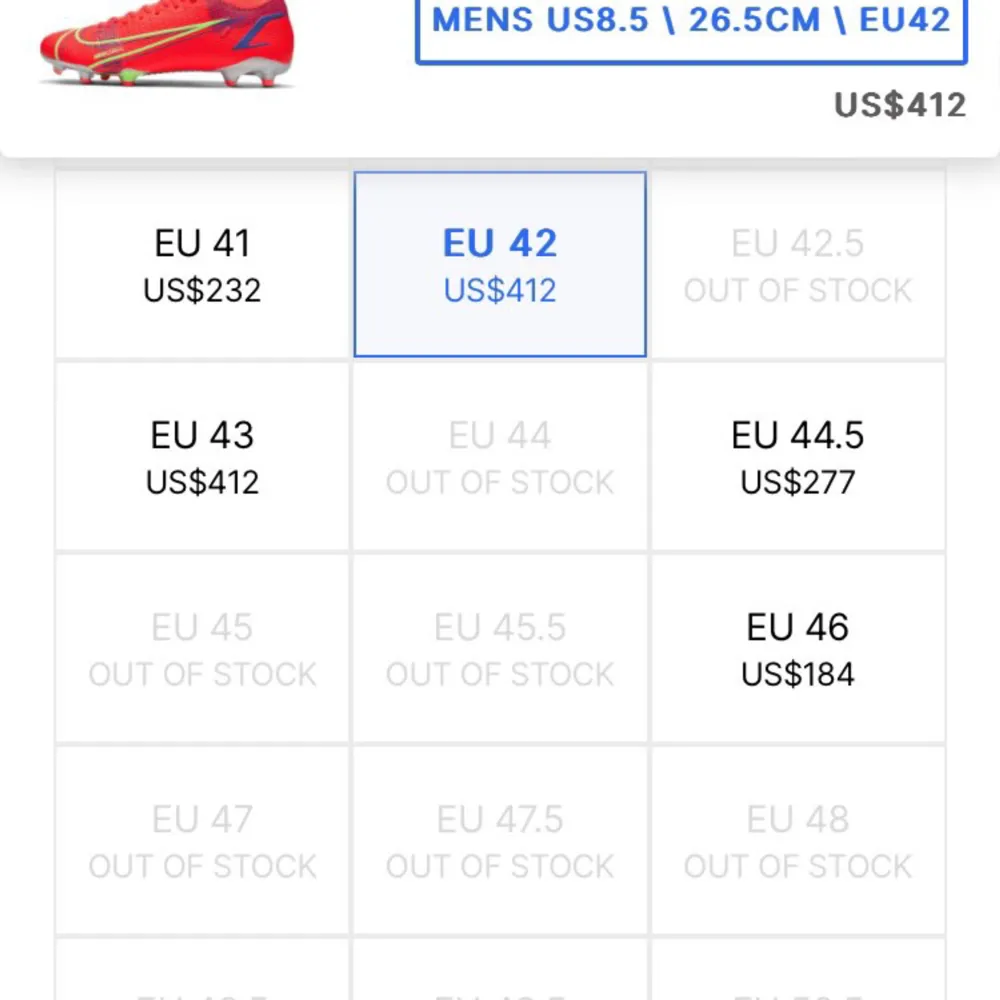The image size is (1000, 1000).
Task: Select the EU 41 size option
Action: coord(201,263)
